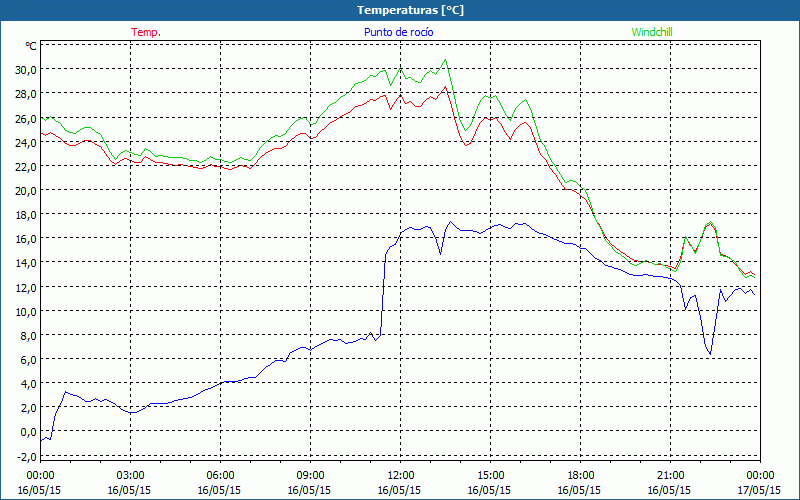Screen dimensions: 800x500
Task: Click the '30,0' y-axis value
Action: 26,69
